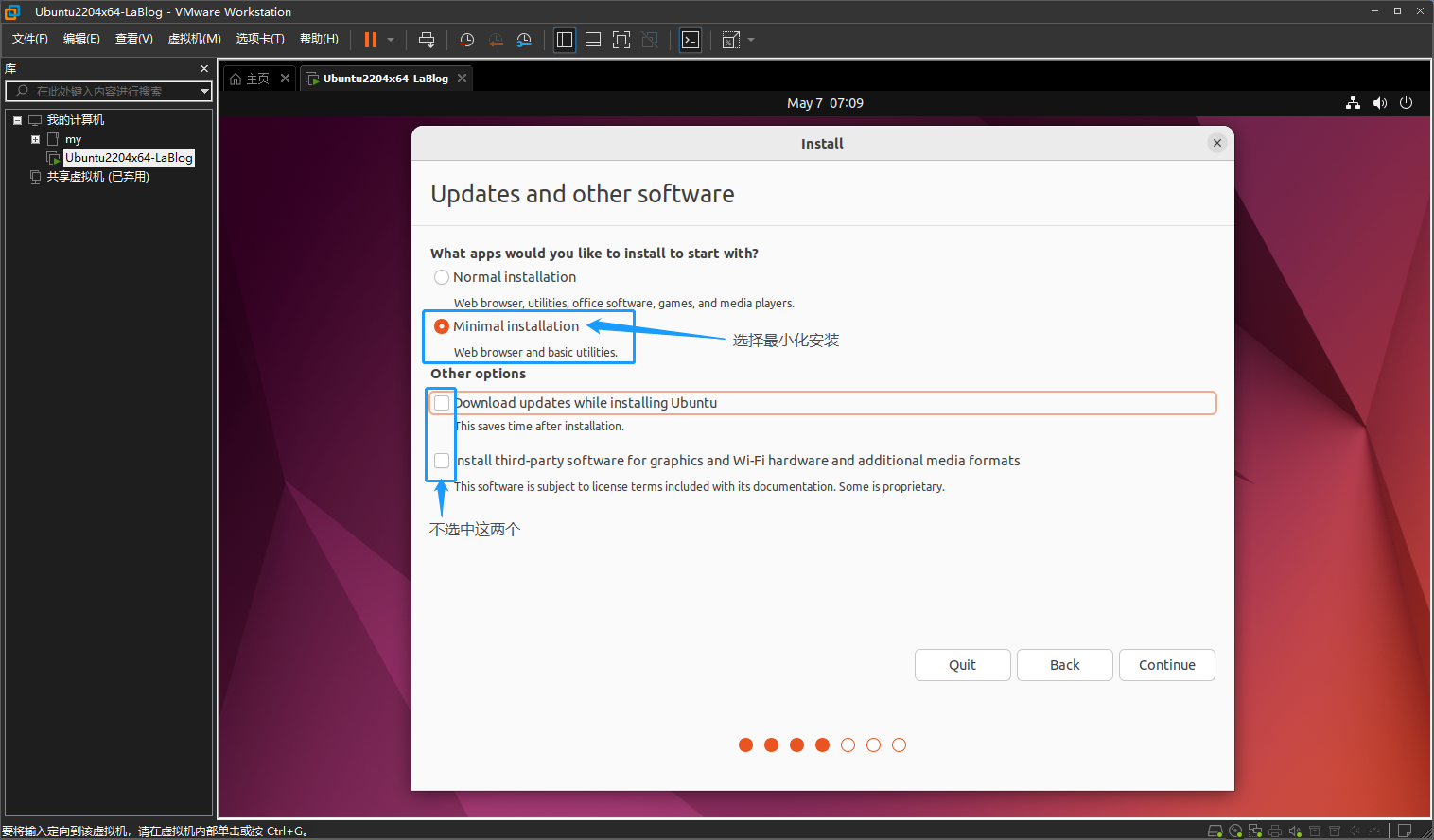Pause the virtual machine with the orange pause icon
1434x840 pixels.
click(x=371, y=40)
